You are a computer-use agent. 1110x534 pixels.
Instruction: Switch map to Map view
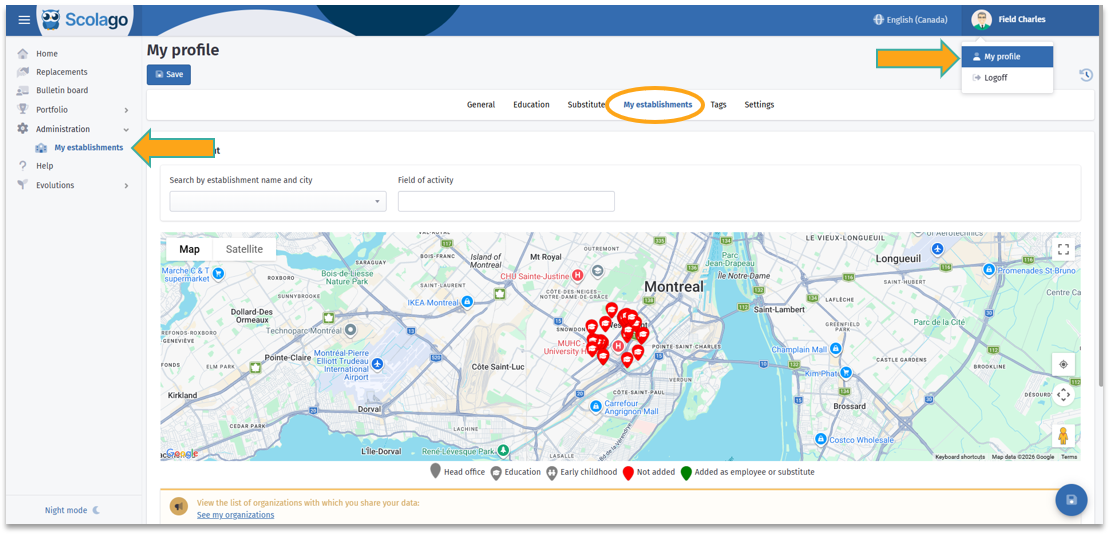point(189,249)
